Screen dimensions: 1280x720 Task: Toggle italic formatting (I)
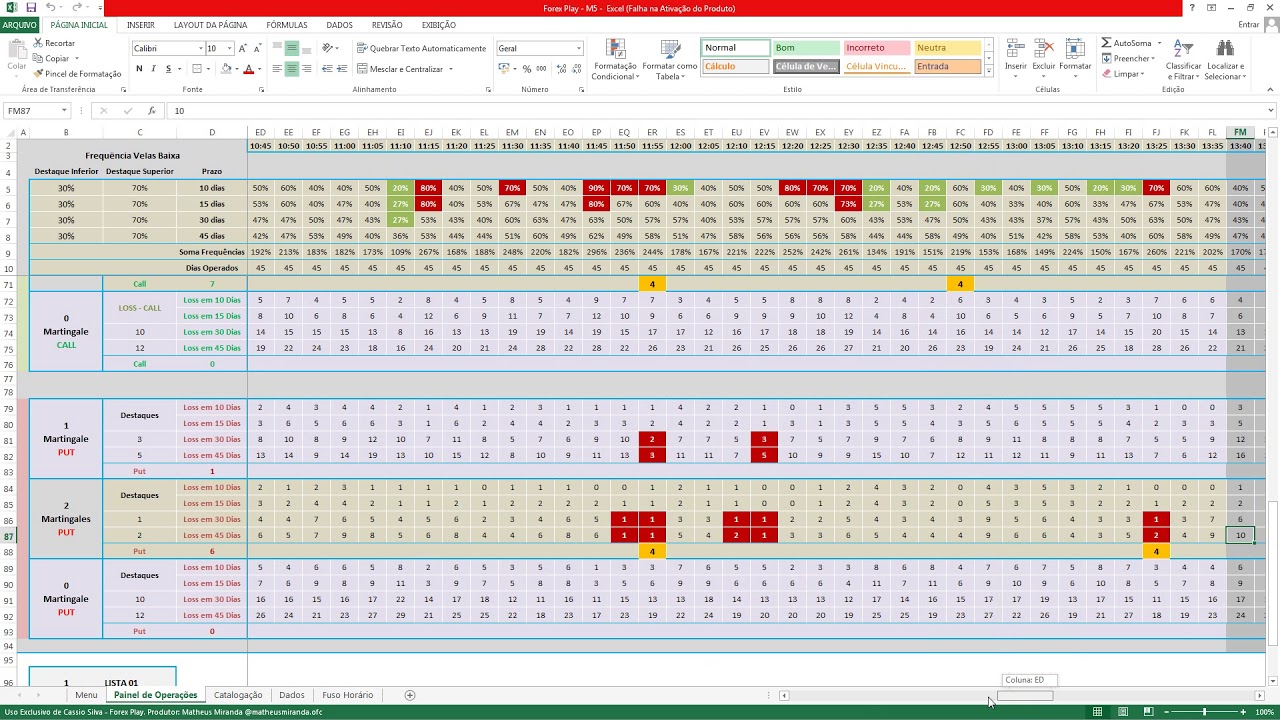click(153, 69)
